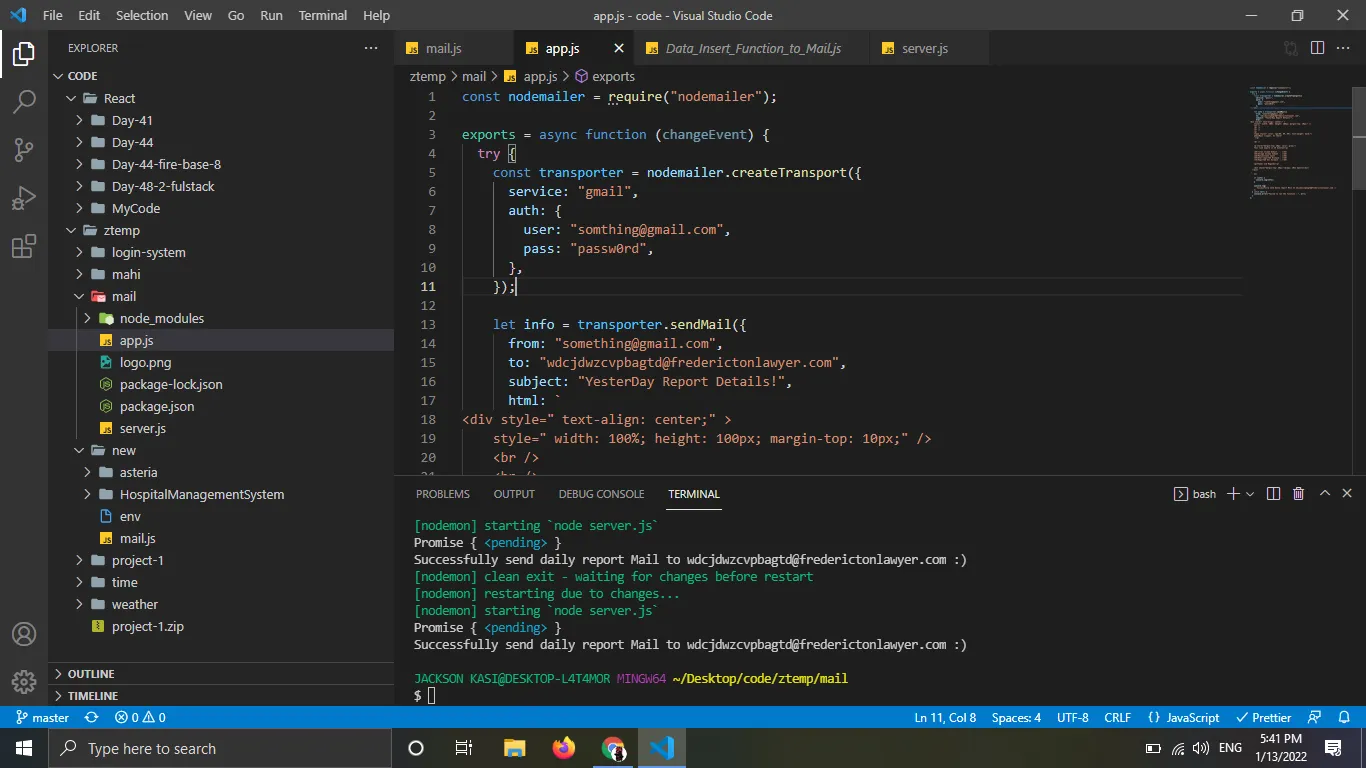The image size is (1366, 768).
Task: Split the terminal panel
Action: tap(1273, 494)
